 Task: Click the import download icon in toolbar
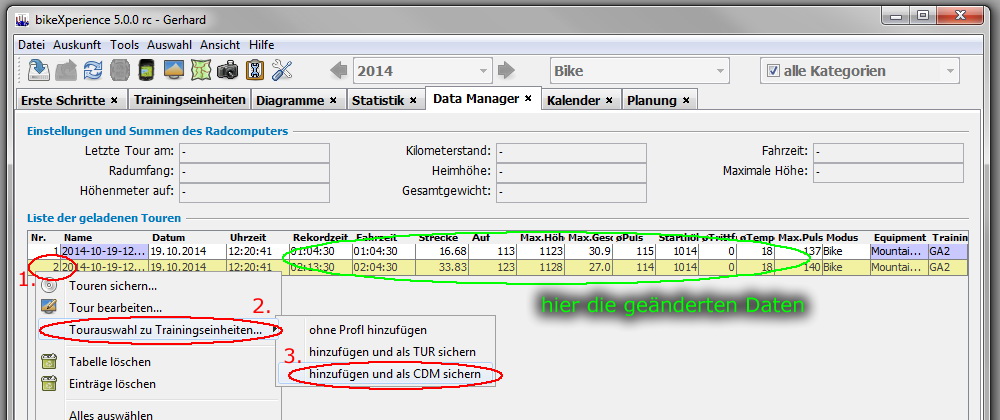point(39,70)
